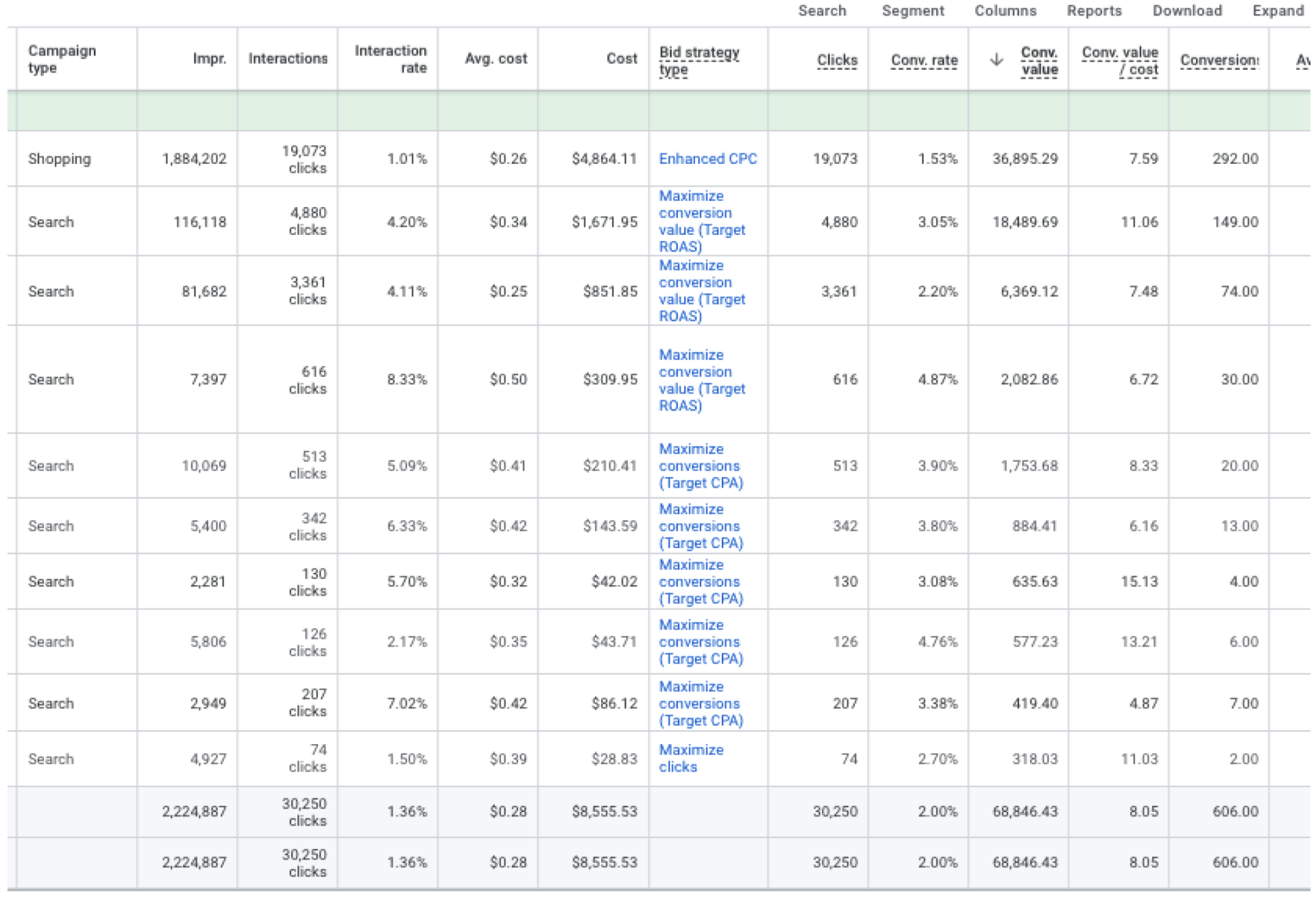Viewport: 1316px width, 901px height.
Task: Click the Campaign type column header
Action: (x=62, y=58)
